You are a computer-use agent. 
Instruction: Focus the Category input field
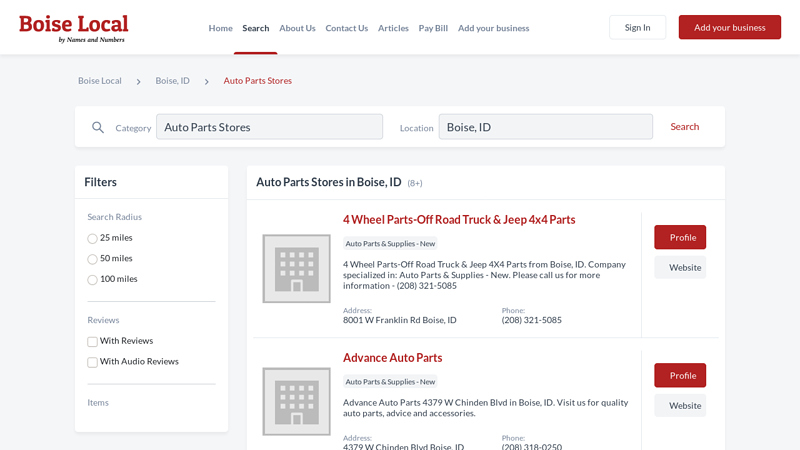click(269, 127)
